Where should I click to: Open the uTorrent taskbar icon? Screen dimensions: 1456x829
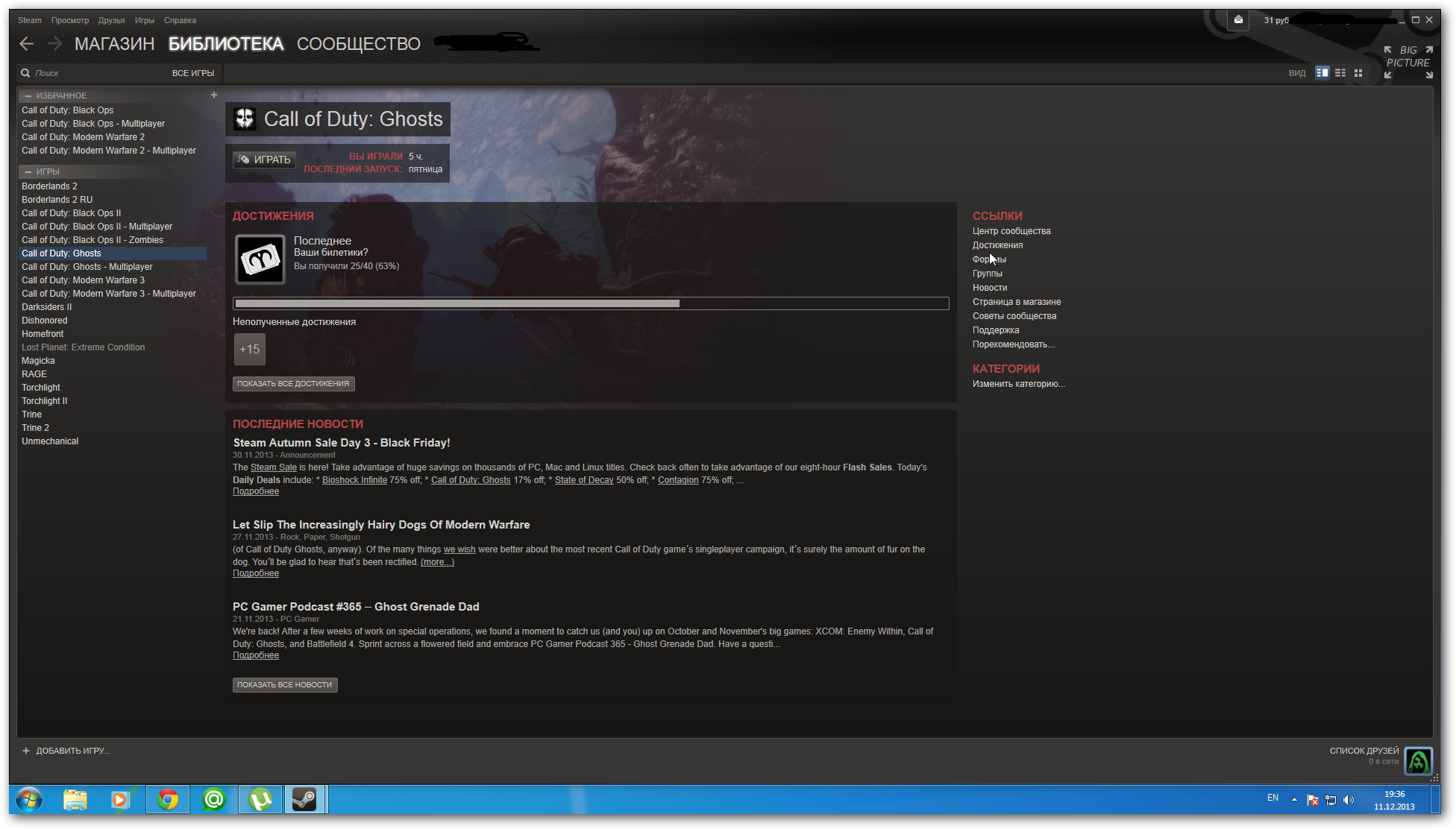point(260,800)
